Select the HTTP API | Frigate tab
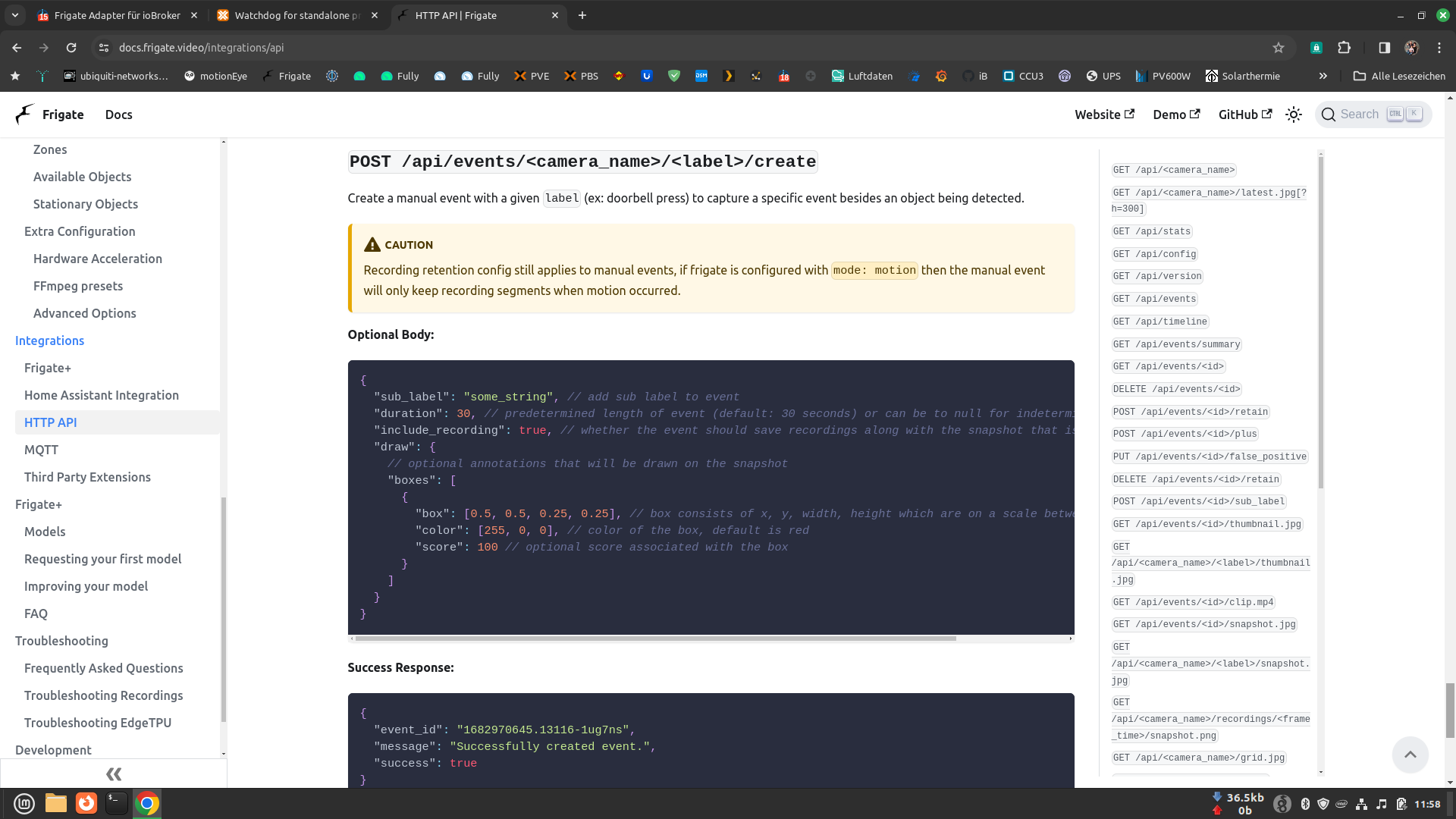 pos(479,15)
